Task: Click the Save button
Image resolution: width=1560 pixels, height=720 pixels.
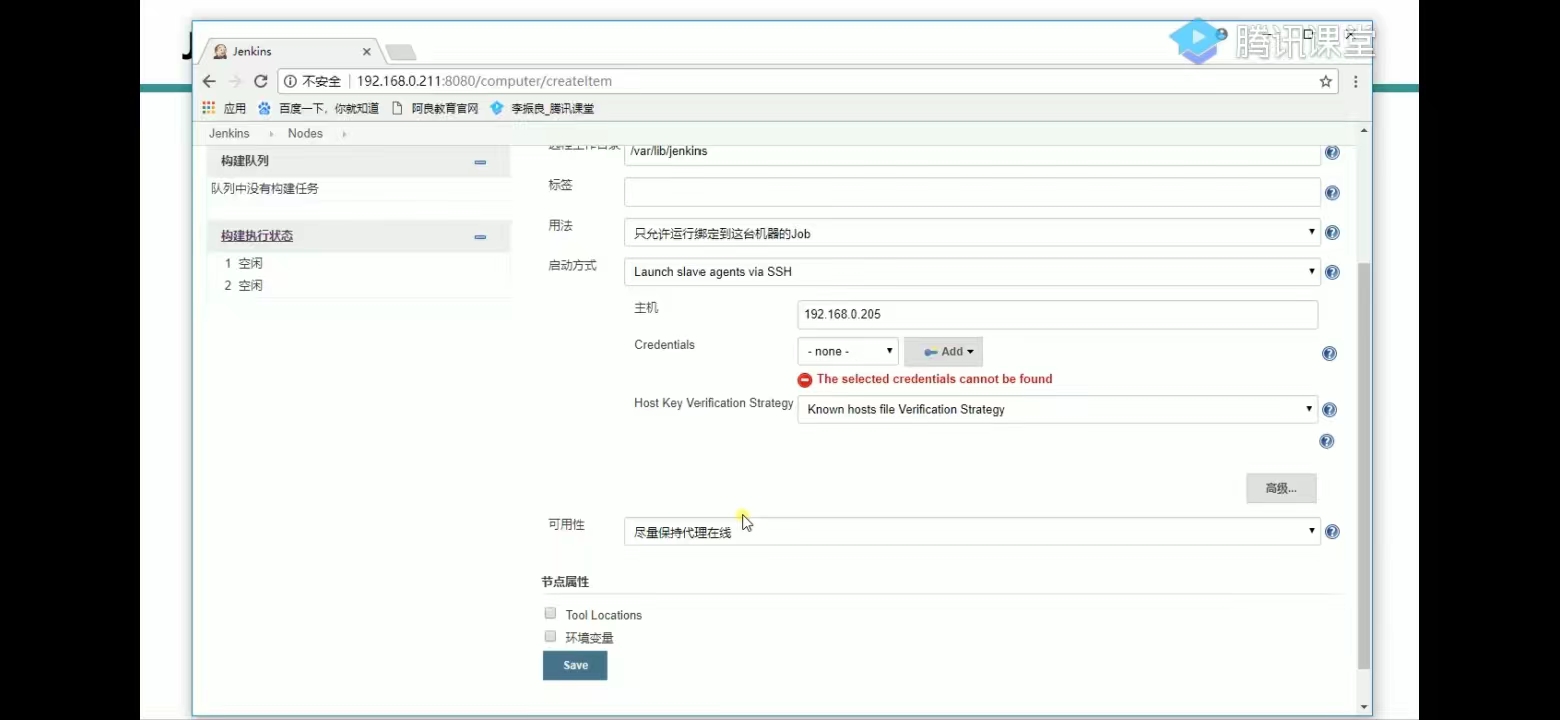Action: 575,666
